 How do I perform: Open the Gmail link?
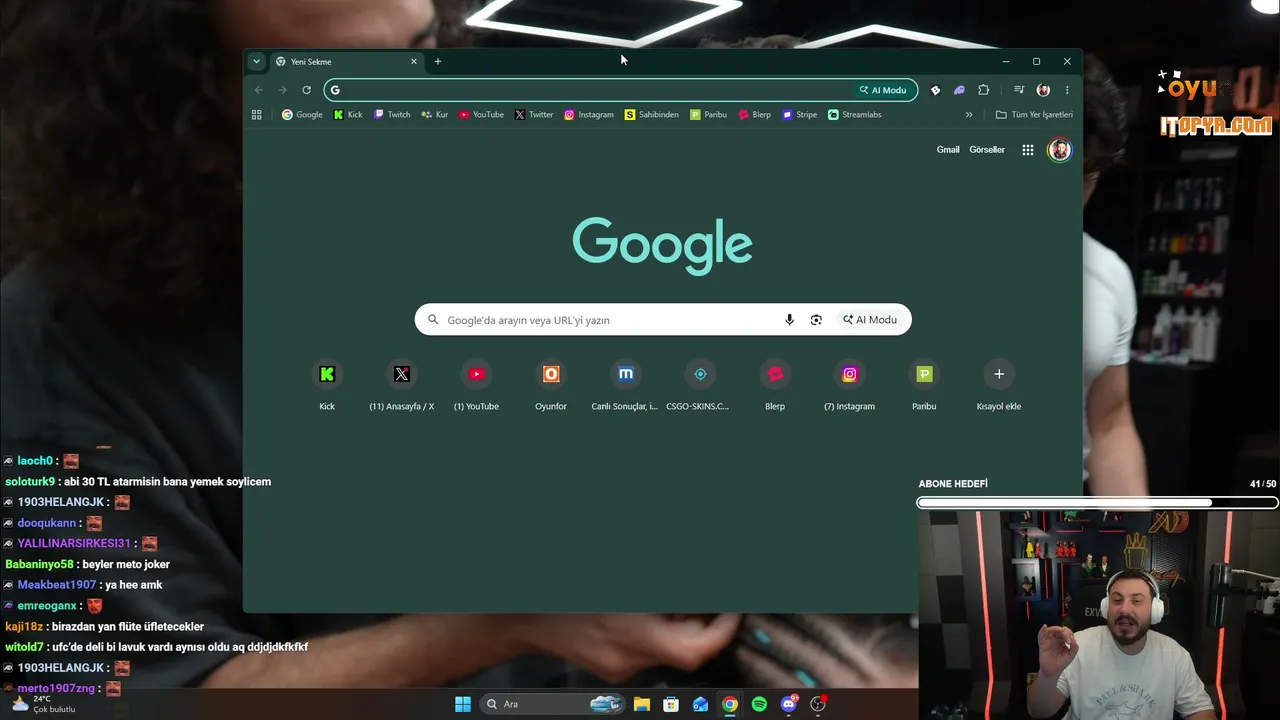coord(948,150)
